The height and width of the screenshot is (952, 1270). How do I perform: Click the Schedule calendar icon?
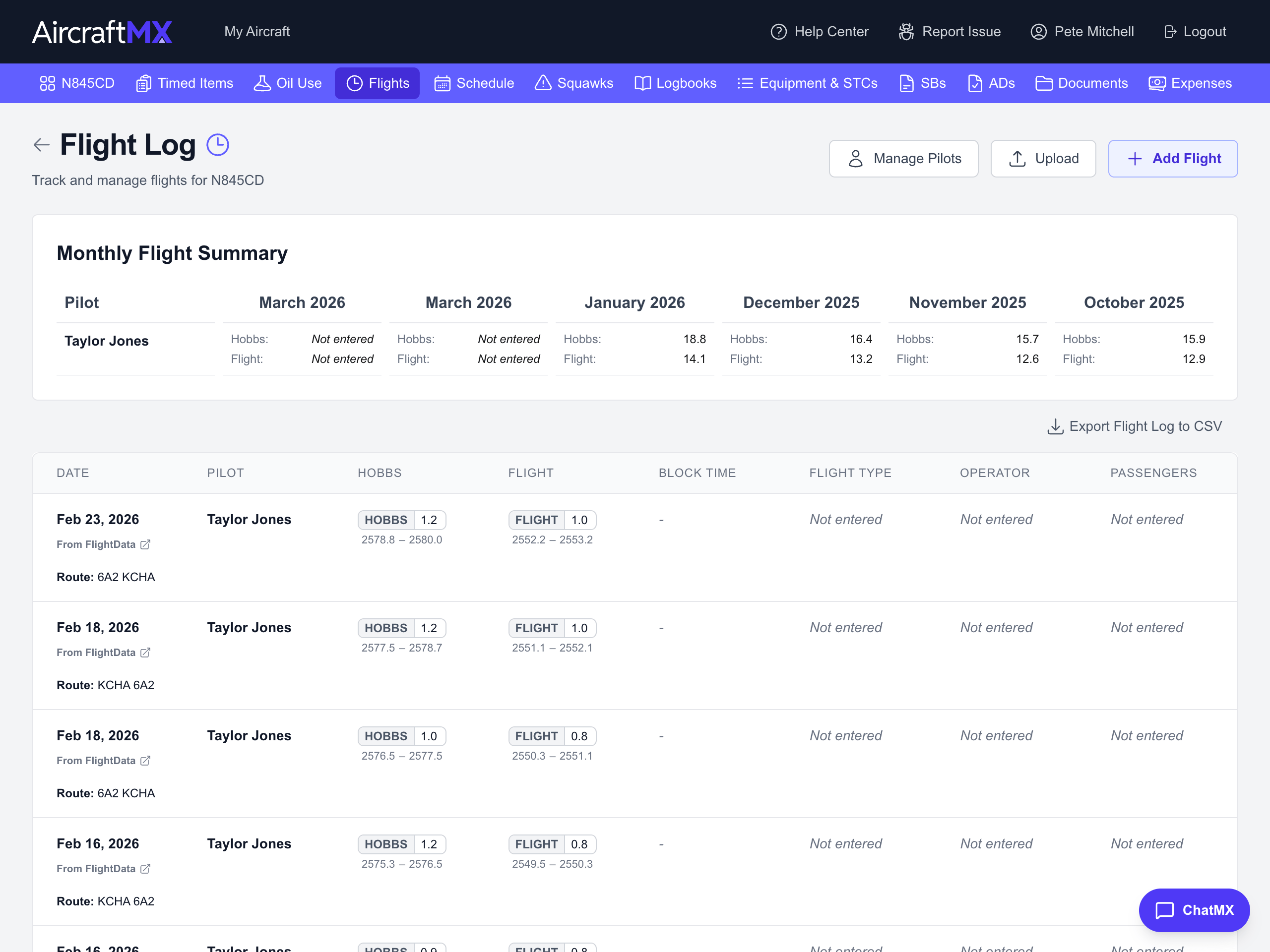click(442, 83)
